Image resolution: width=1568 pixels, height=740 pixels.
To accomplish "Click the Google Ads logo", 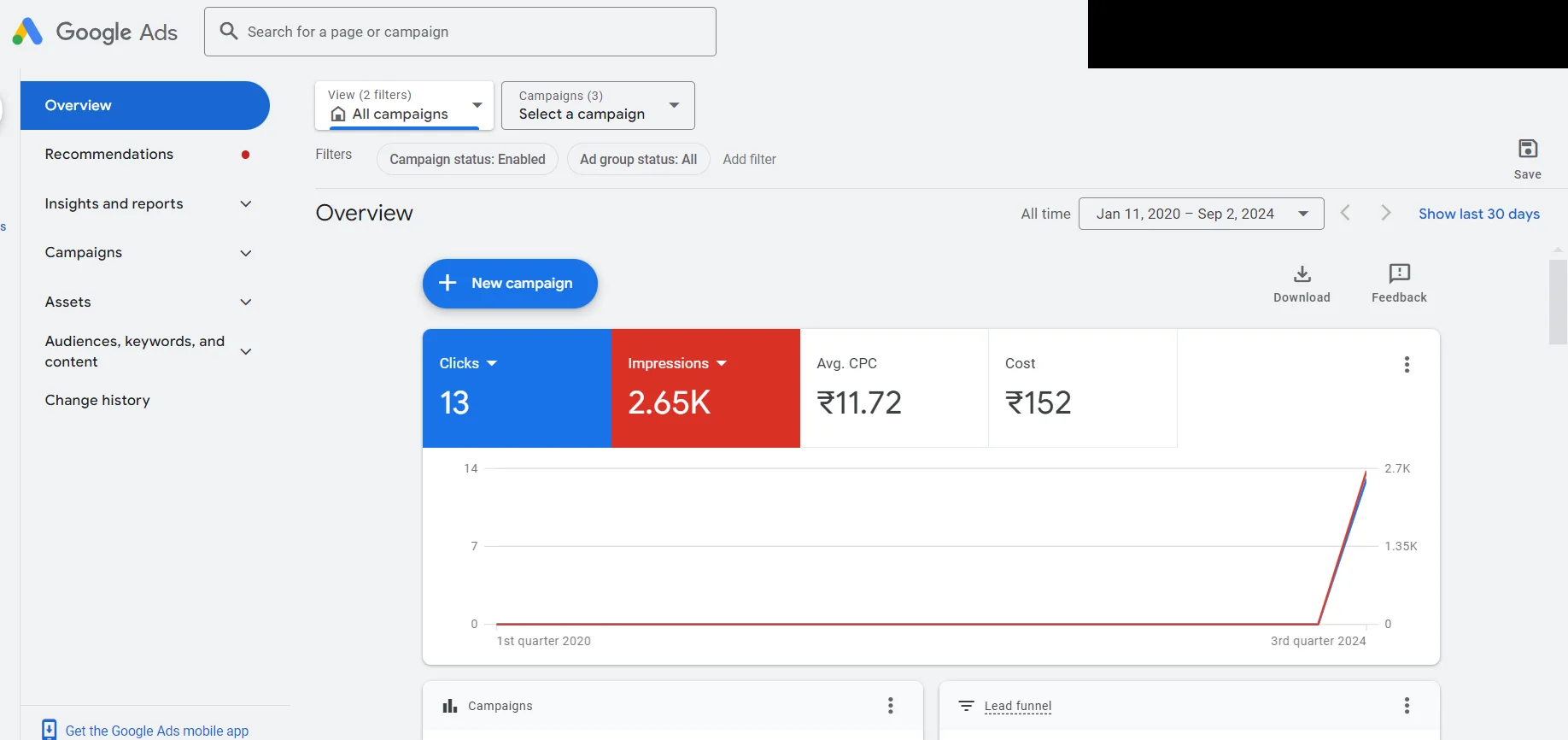I will pos(95,32).
